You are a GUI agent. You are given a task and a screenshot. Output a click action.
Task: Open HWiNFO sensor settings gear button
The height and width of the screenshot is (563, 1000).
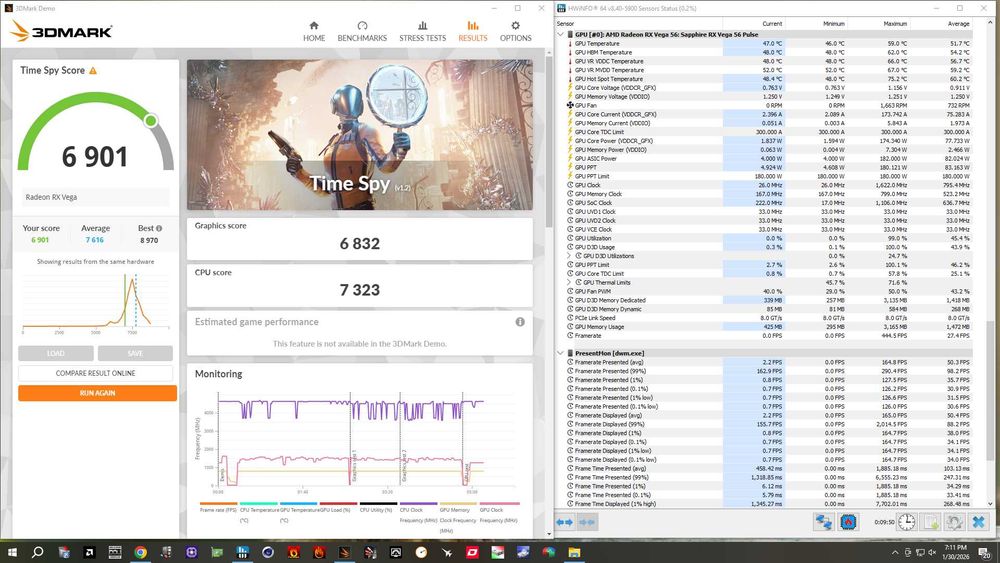(954, 522)
